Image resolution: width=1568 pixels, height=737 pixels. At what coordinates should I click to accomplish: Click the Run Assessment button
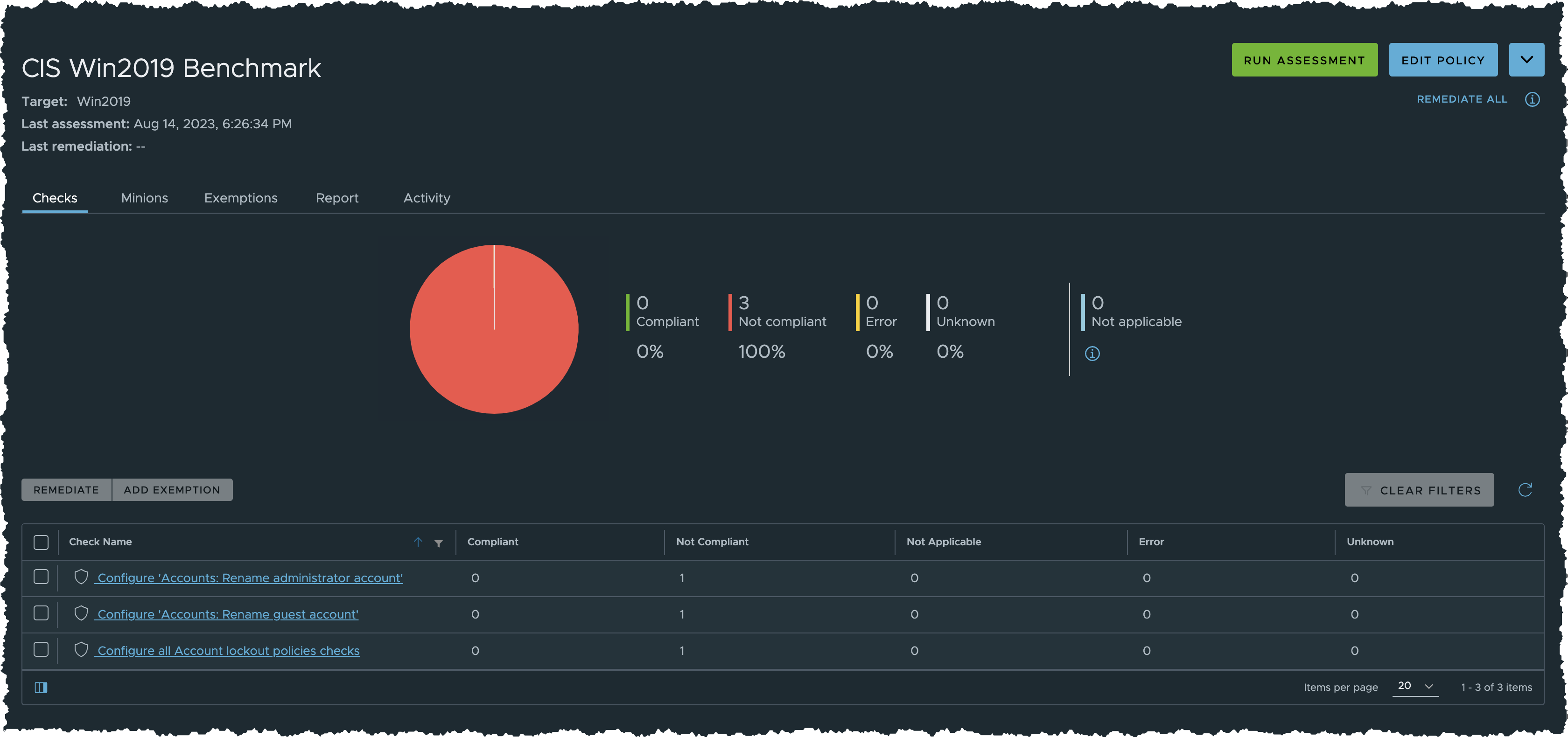point(1304,60)
